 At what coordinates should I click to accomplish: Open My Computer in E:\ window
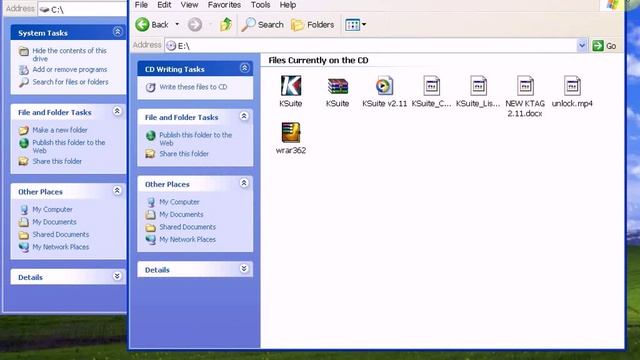click(x=179, y=202)
